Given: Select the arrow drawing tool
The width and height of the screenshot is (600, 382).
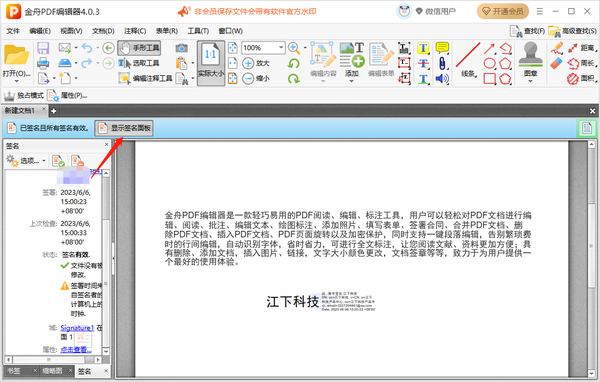Looking at the screenshot, I should (x=489, y=49).
